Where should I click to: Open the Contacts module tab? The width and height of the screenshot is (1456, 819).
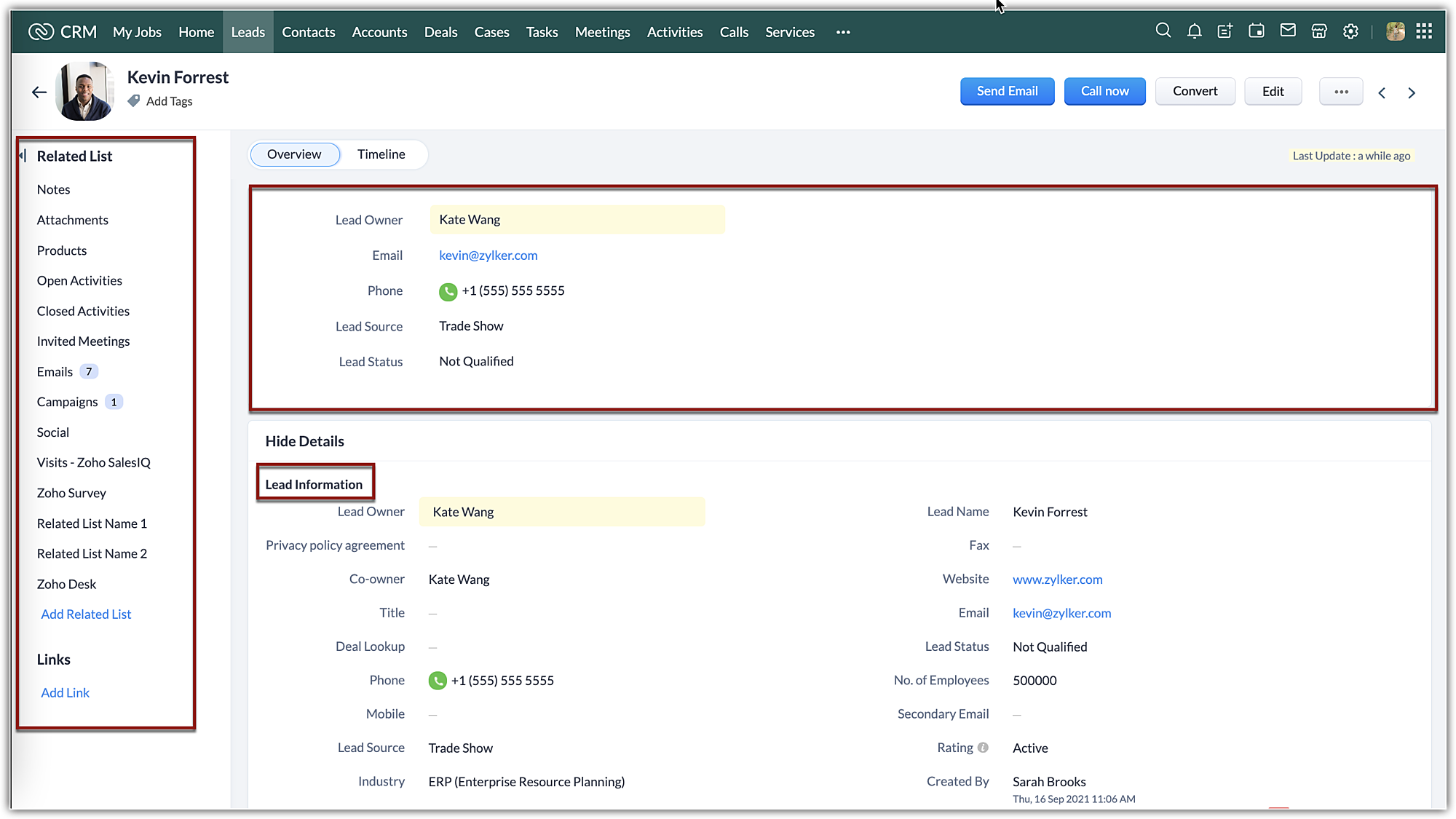pyautogui.click(x=308, y=32)
